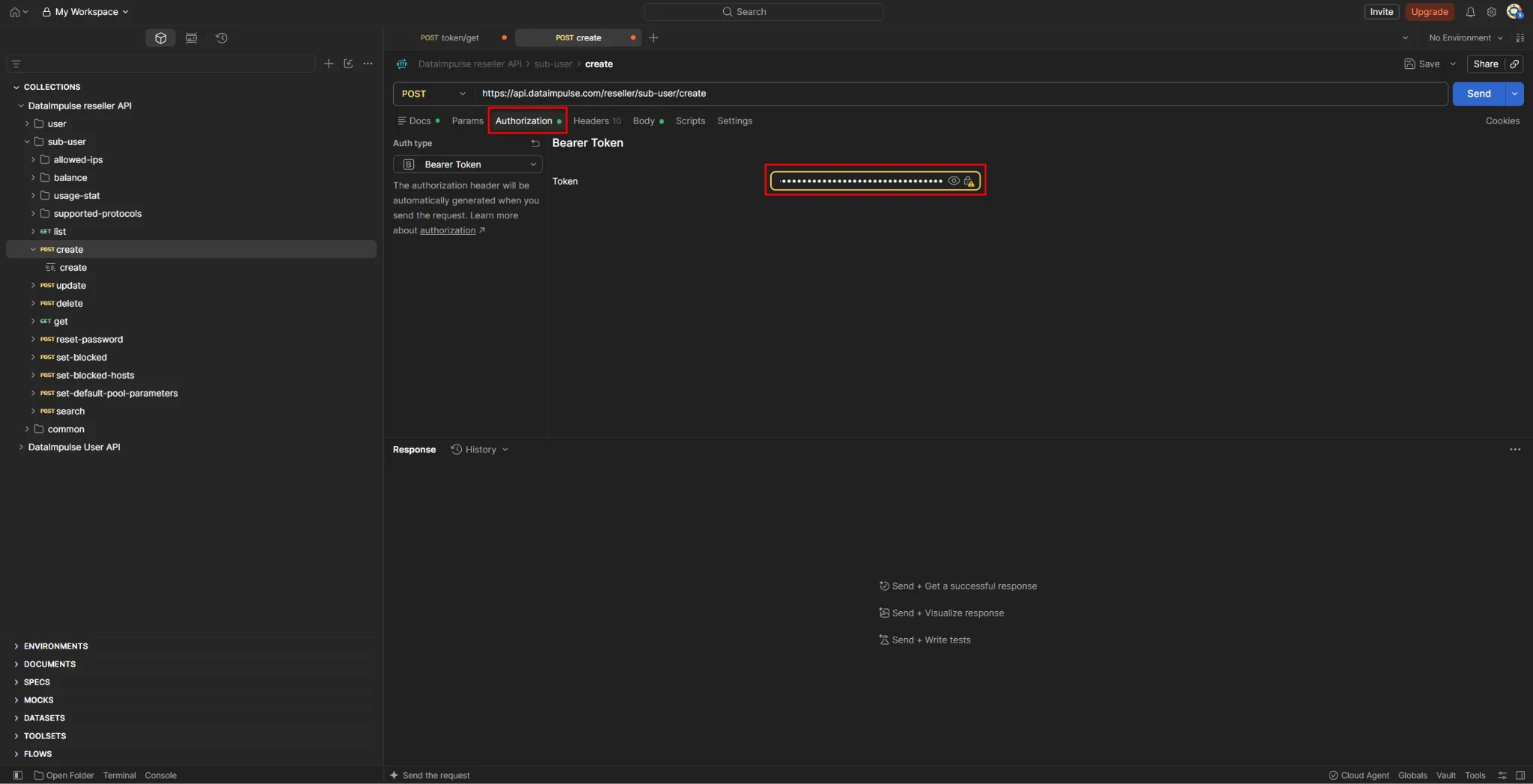Click the blue Send button
The height and width of the screenshot is (784, 1533).
[x=1478, y=94]
